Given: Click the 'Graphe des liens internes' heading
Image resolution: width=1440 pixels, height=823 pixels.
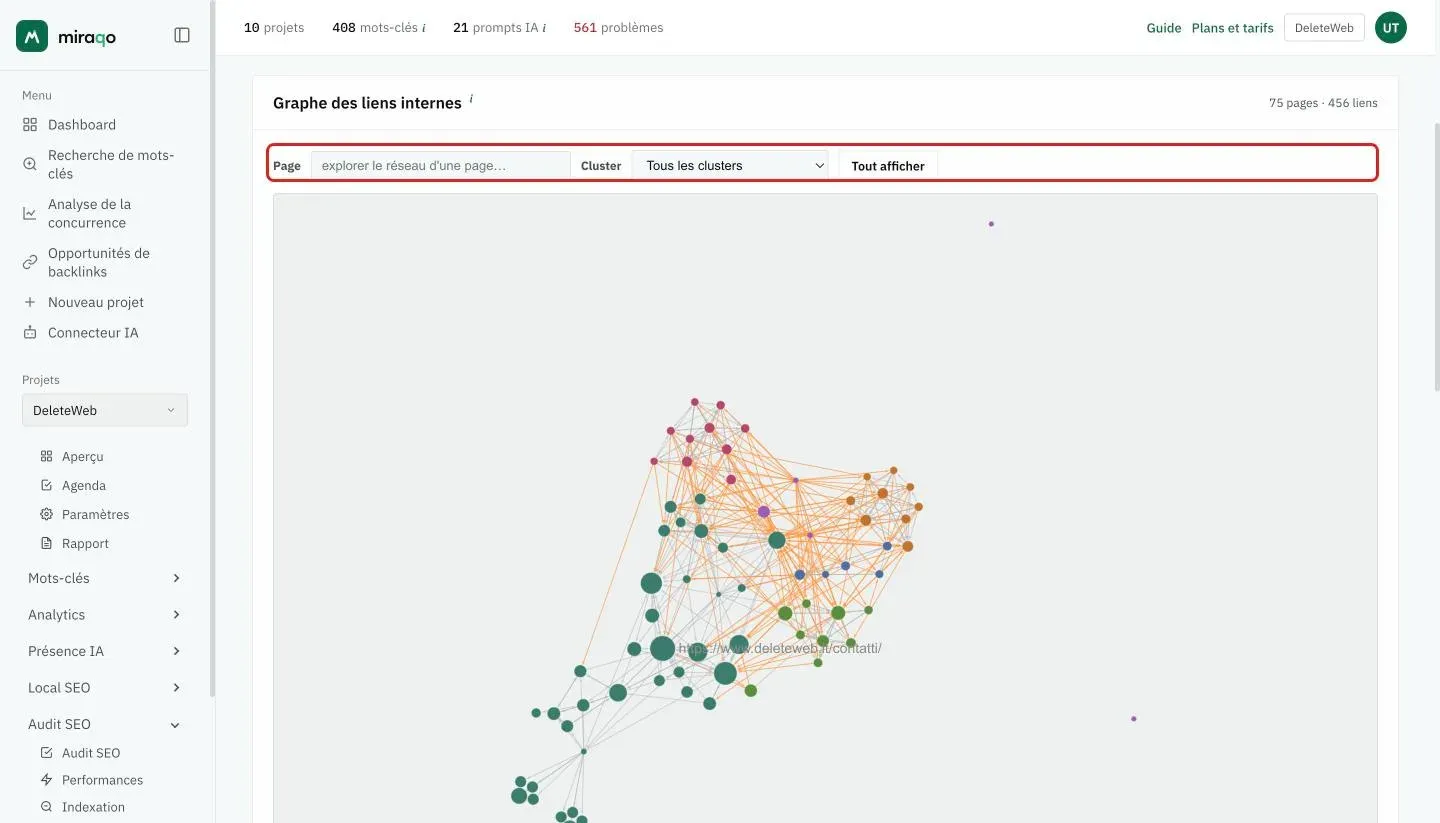Looking at the screenshot, I should tap(367, 103).
